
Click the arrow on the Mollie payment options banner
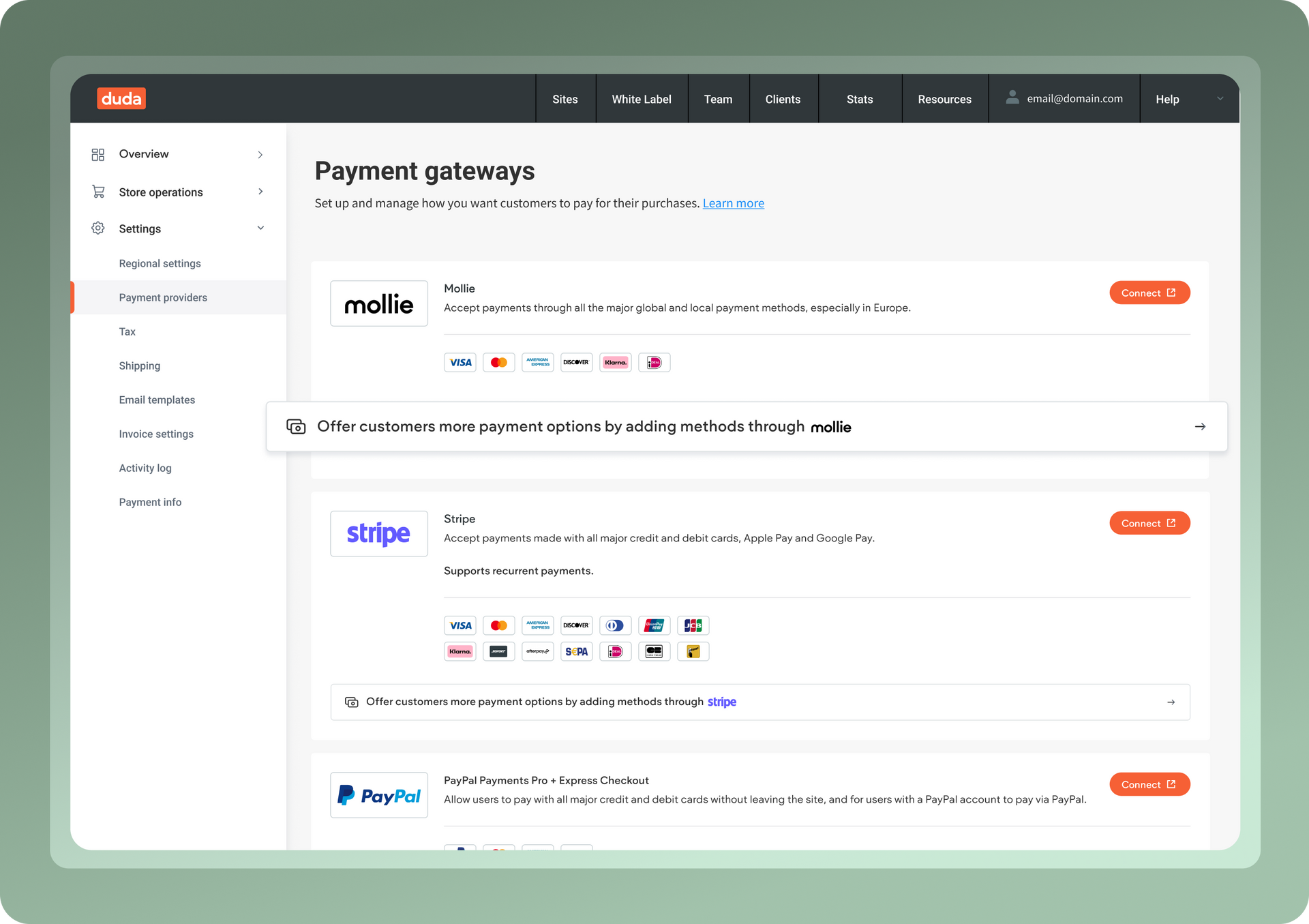pyautogui.click(x=1200, y=427)
